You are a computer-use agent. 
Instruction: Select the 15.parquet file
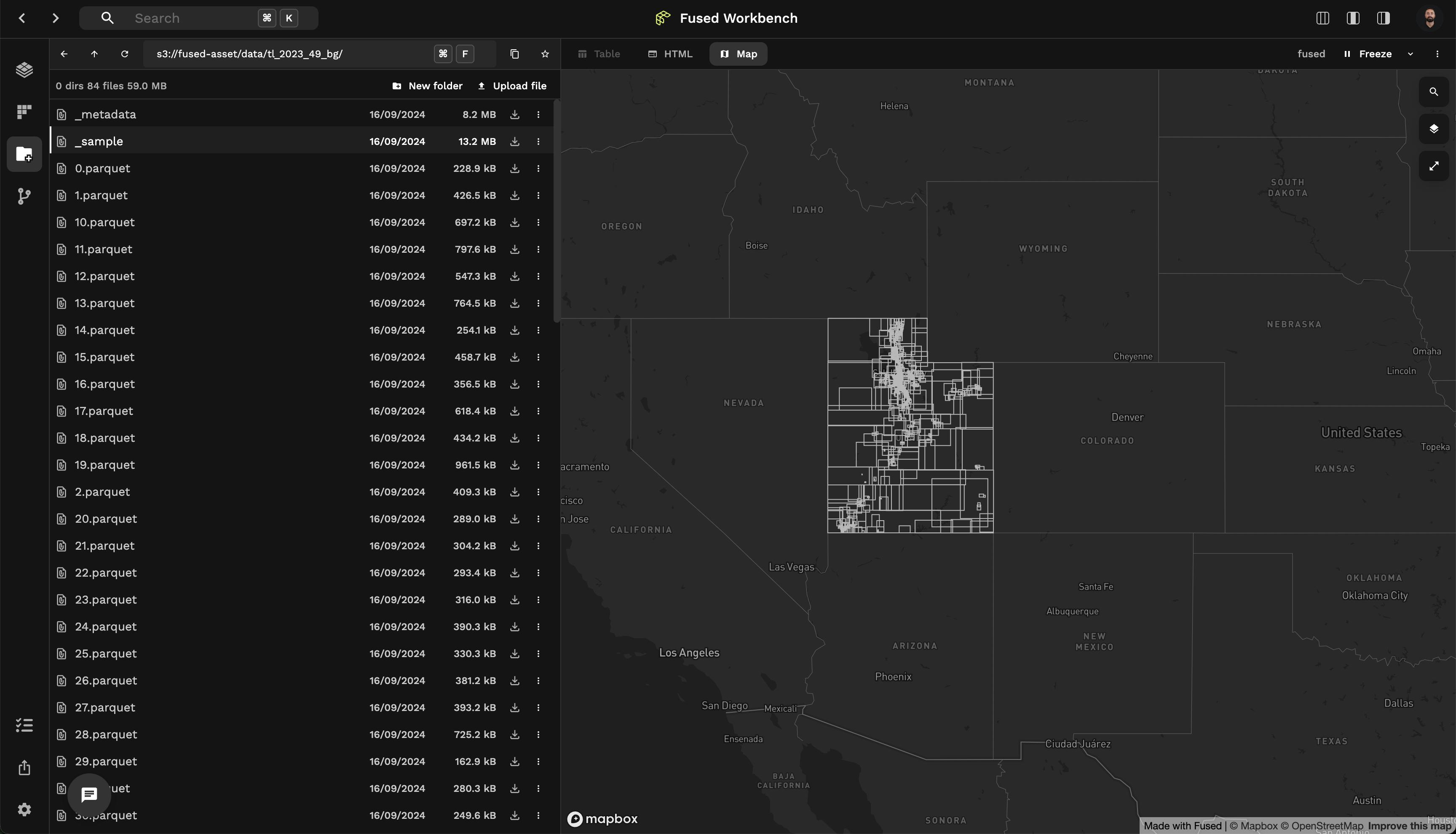tap(302, 357)
